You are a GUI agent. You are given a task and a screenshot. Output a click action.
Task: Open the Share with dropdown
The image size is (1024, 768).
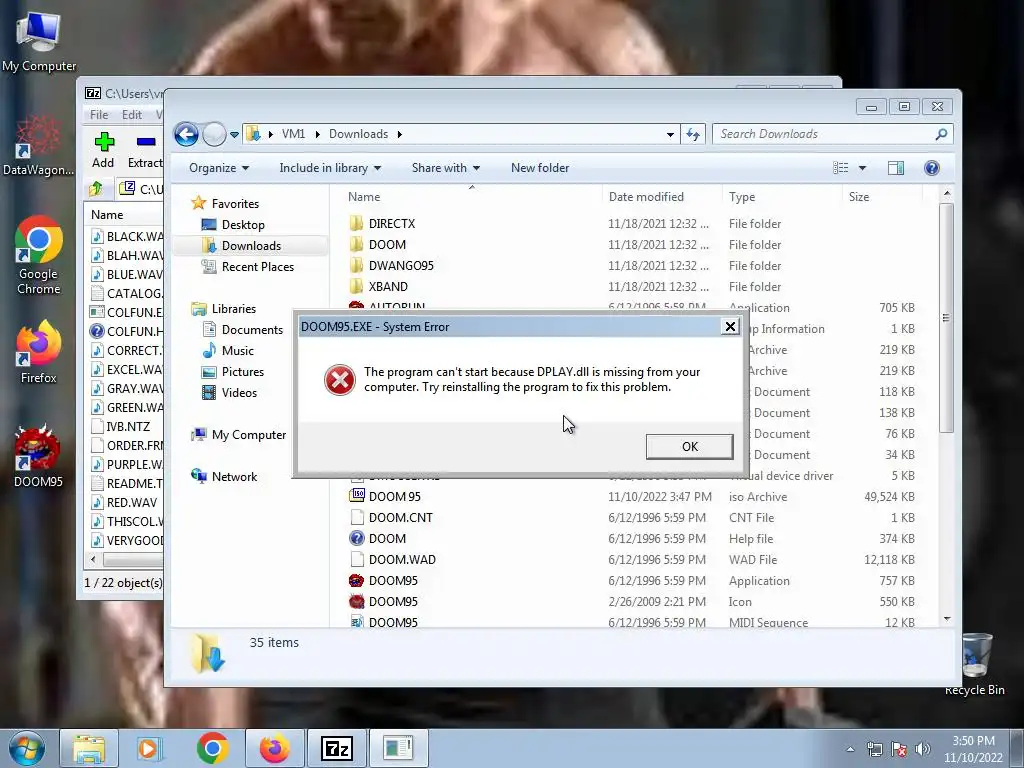(x=445, y=168)
